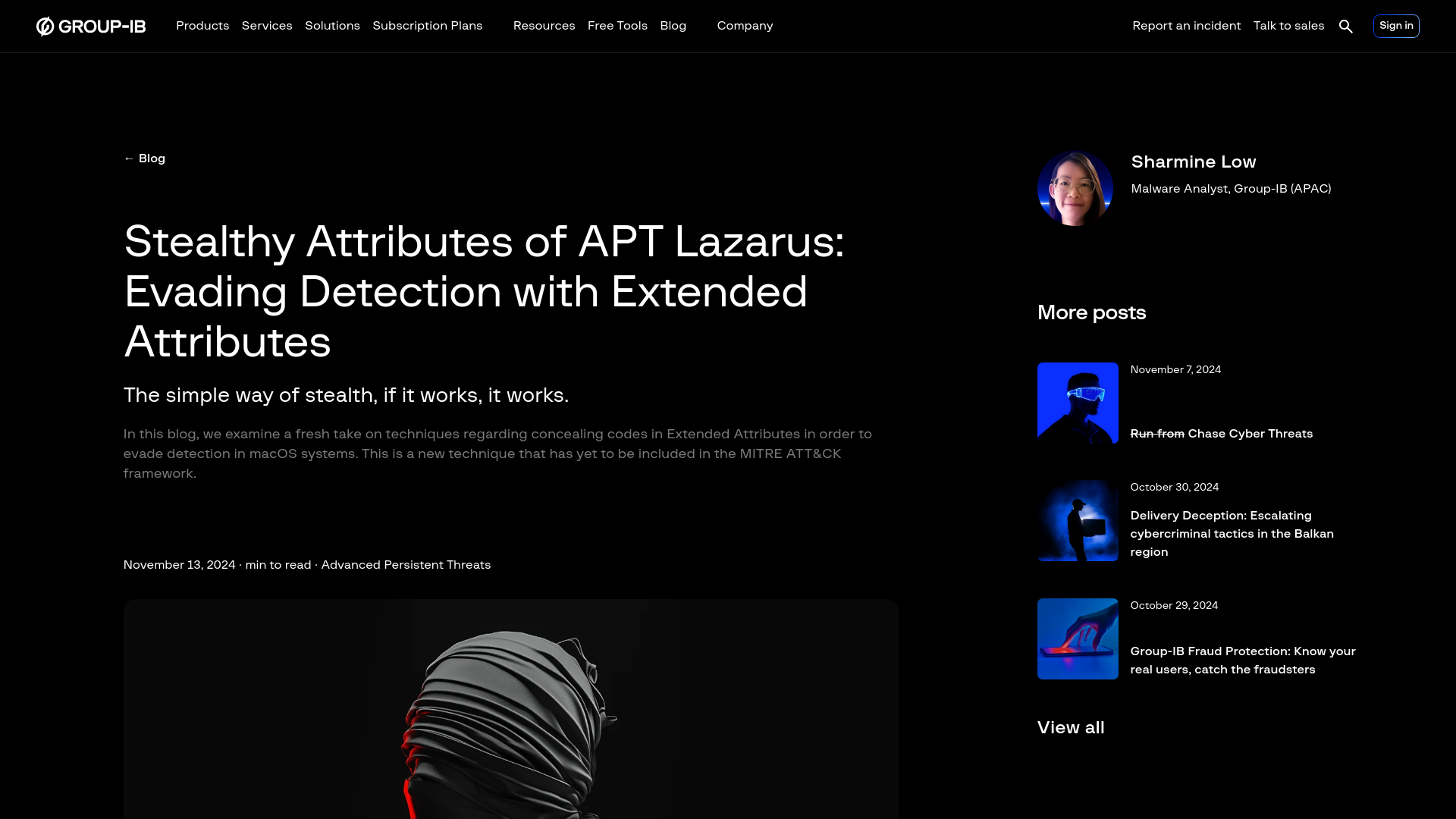Click the Subscription Plans menu item
This screenshot has height=819, width=1456.
pos(426,25)
